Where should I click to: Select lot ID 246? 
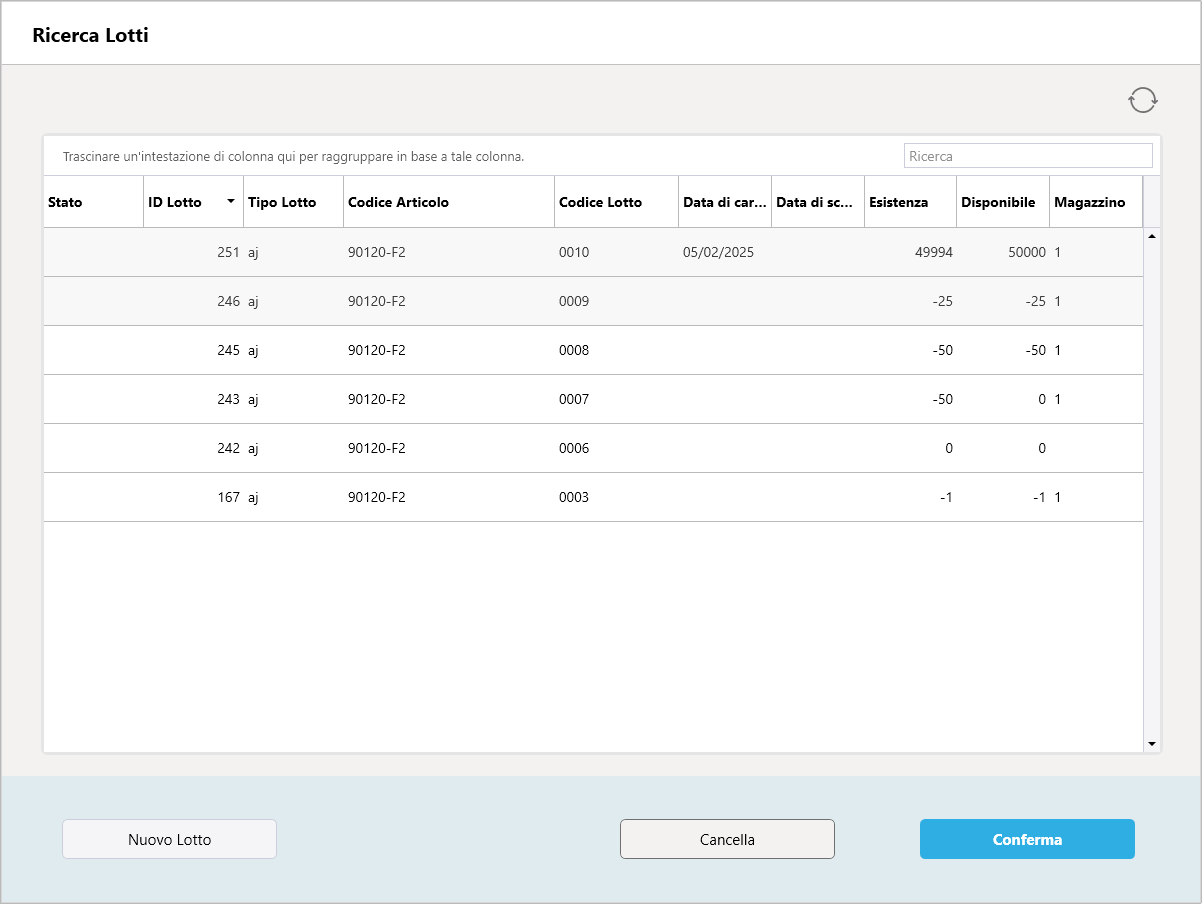click(228, 301)
